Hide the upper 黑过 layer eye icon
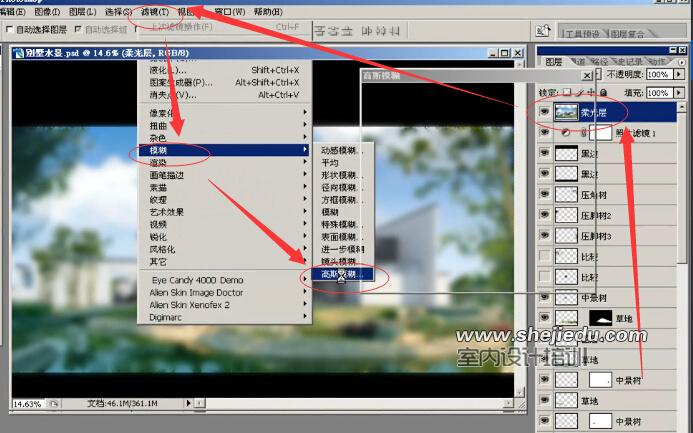Screen dimensions: 693x433 tap(544, 153)
